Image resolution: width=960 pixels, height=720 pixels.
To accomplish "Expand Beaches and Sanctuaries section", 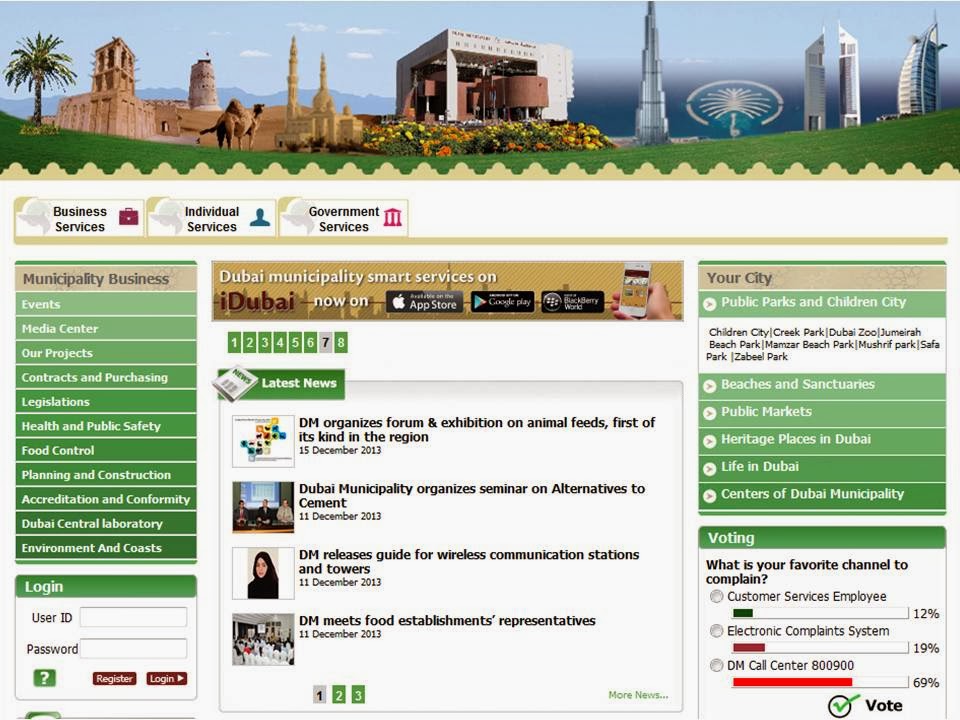I will tap(822, 385).
